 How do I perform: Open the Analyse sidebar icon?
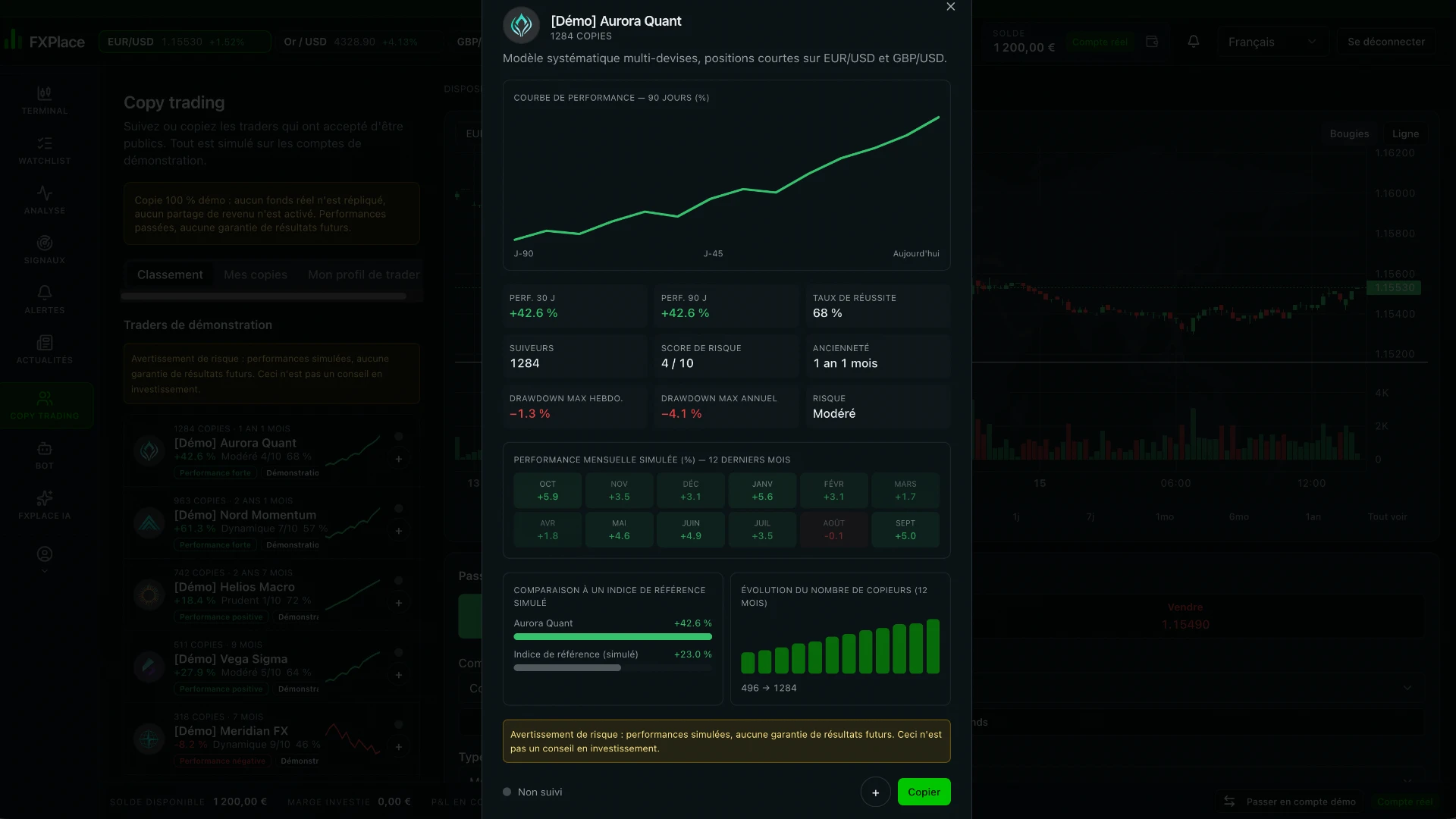(x=45, y=200)
